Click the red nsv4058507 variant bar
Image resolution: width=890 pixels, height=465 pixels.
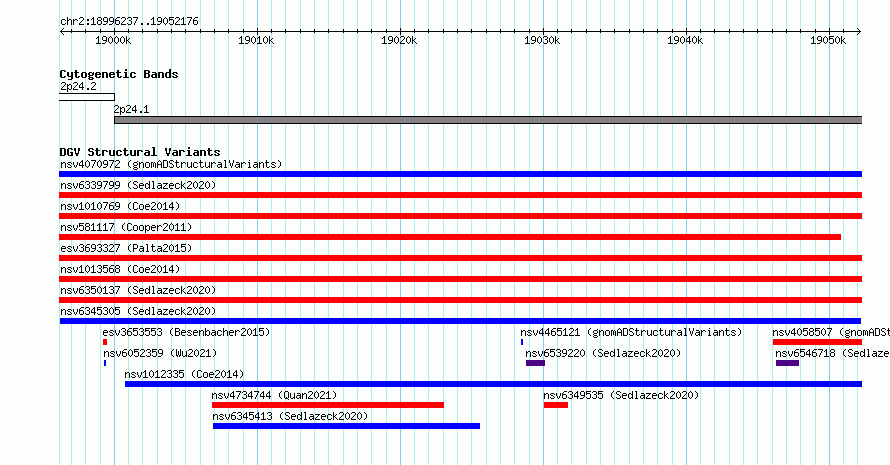pos(817,342)
